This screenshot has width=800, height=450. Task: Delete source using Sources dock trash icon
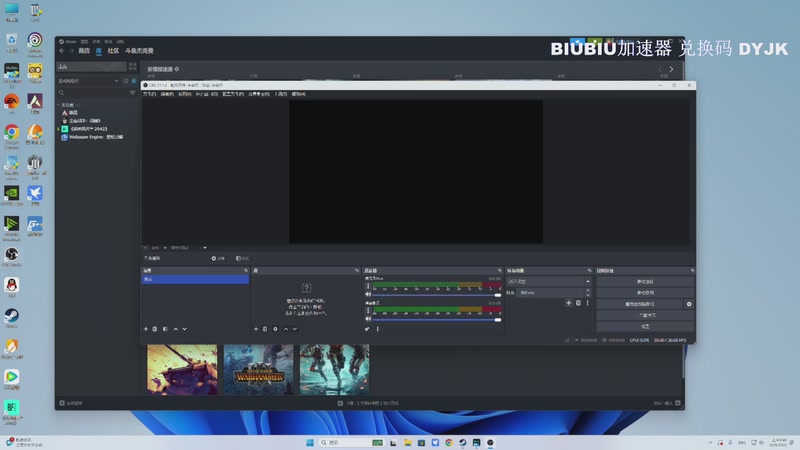pos(265,329)
